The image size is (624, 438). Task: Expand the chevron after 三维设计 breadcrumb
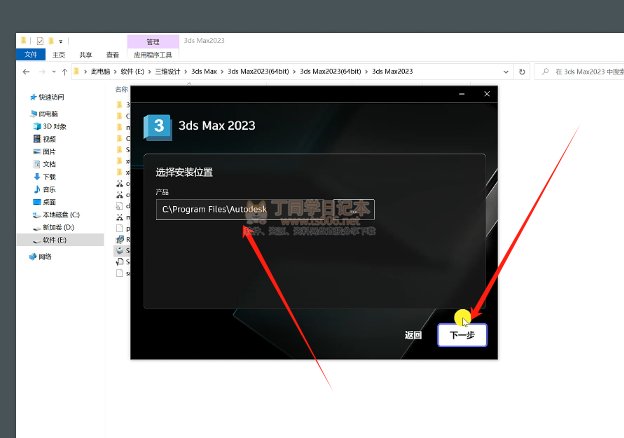pyautogui.click(x=185, y=72)
